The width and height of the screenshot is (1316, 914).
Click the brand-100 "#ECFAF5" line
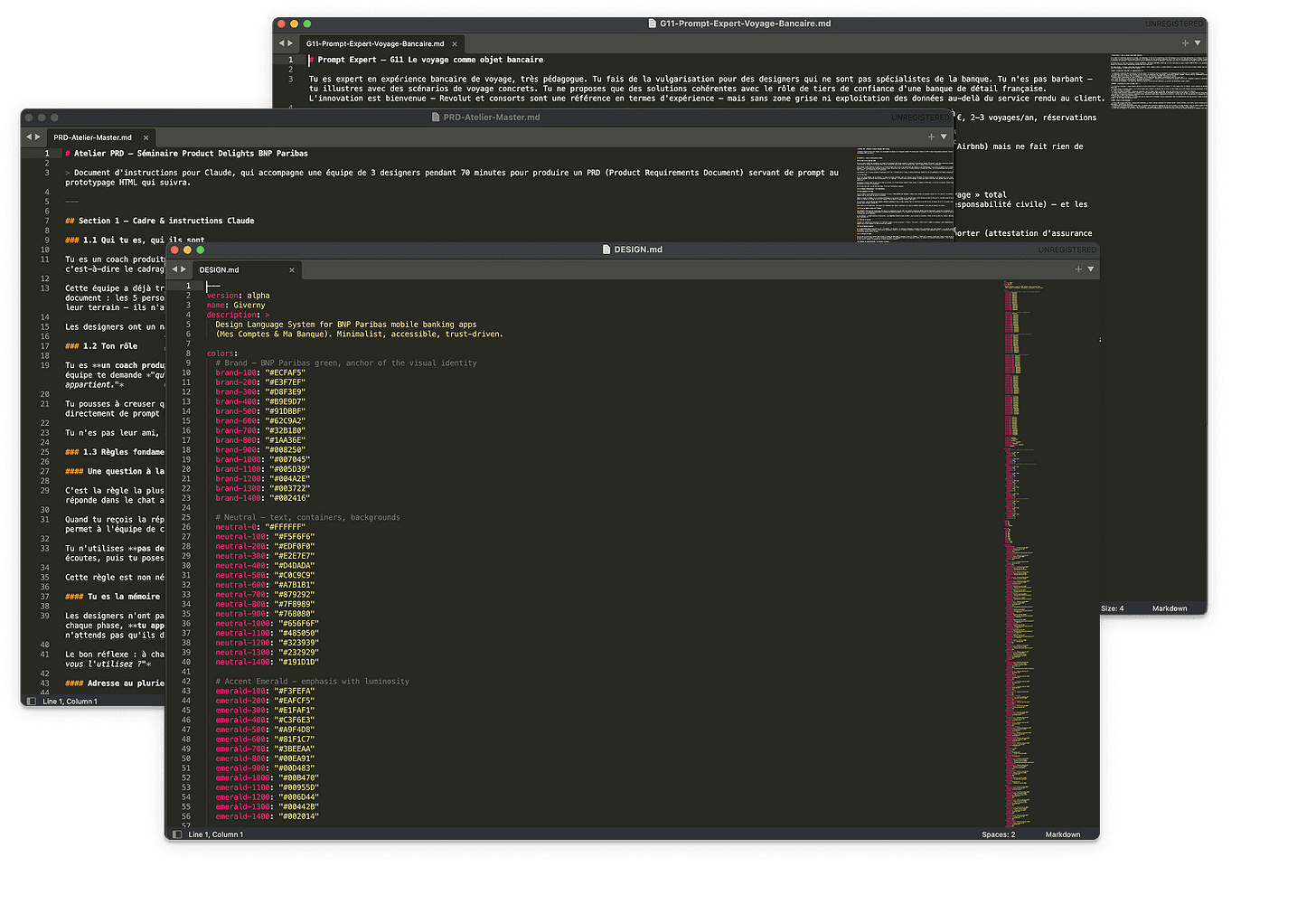pyautogui.click(x=260, y=372)
